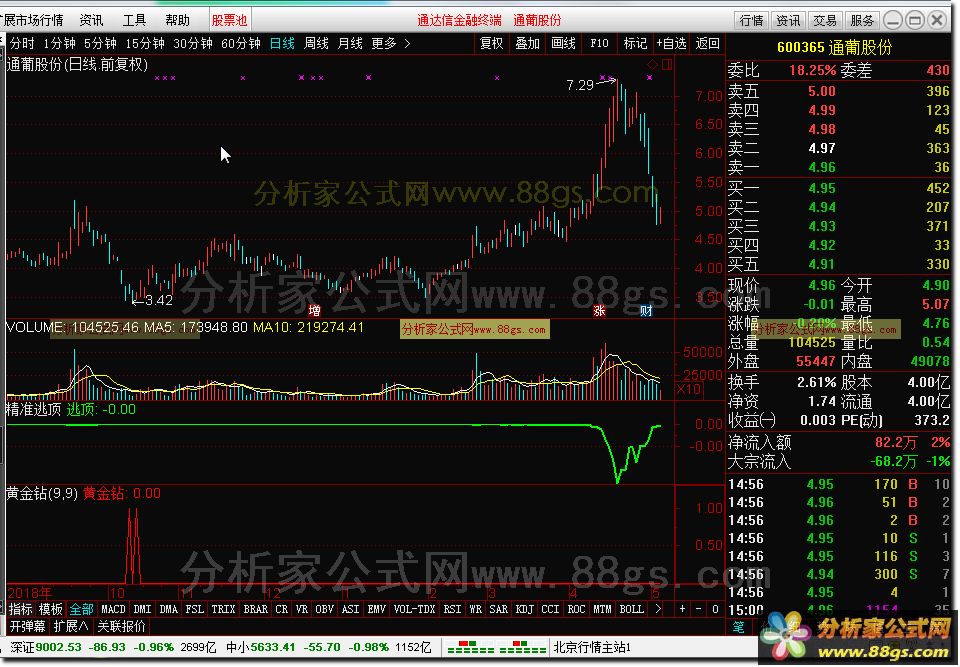Select 日线 daily period
This screenshot has width=960, height=667.
pos(282,43)
